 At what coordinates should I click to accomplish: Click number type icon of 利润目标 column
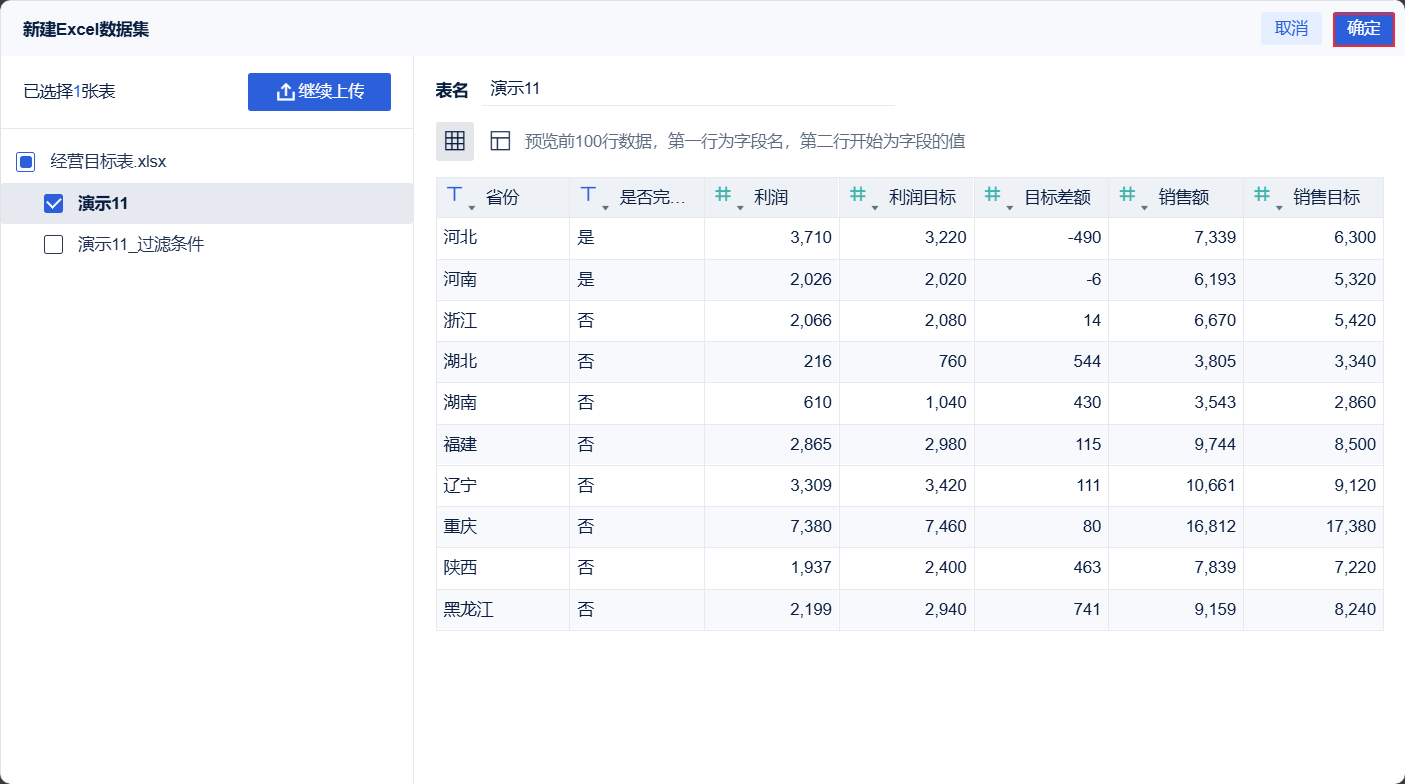pyautogui.click(x=858, y=195)
